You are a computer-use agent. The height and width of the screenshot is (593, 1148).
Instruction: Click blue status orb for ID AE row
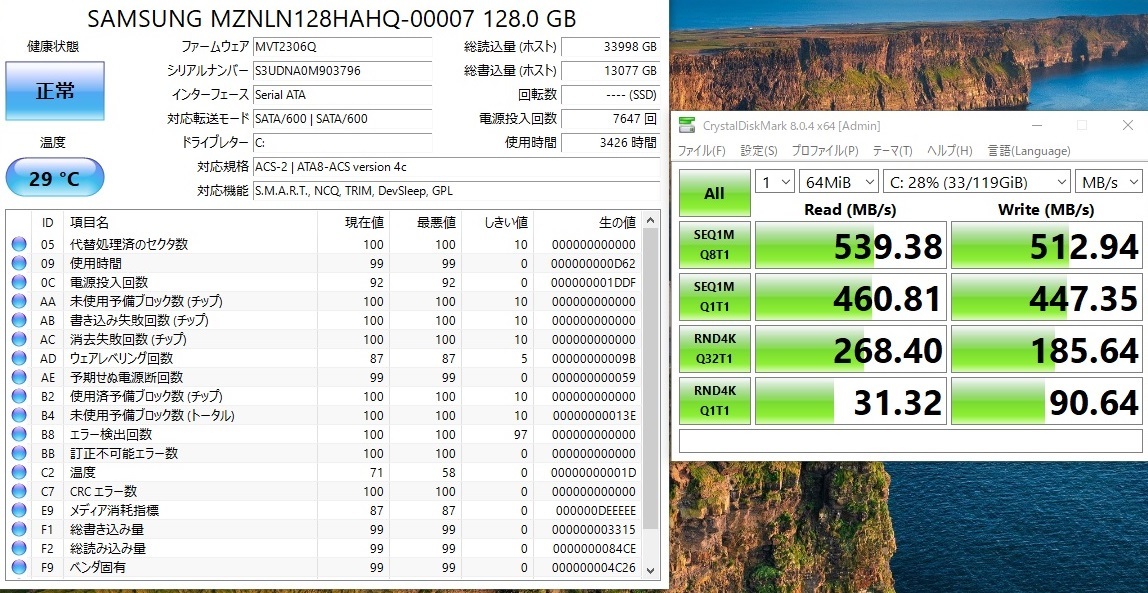pos(19,378)
